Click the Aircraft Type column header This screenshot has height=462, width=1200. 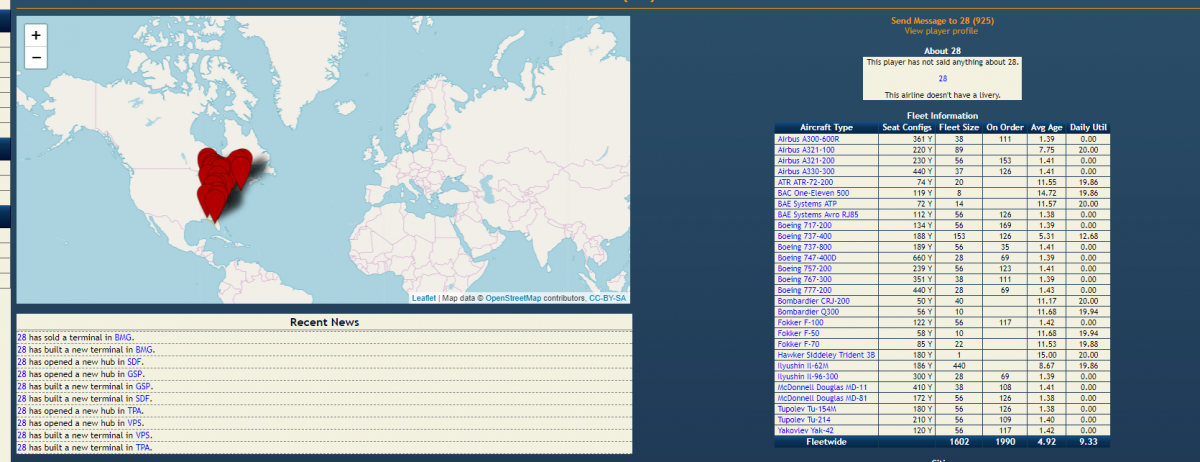(x=827, y=127)
